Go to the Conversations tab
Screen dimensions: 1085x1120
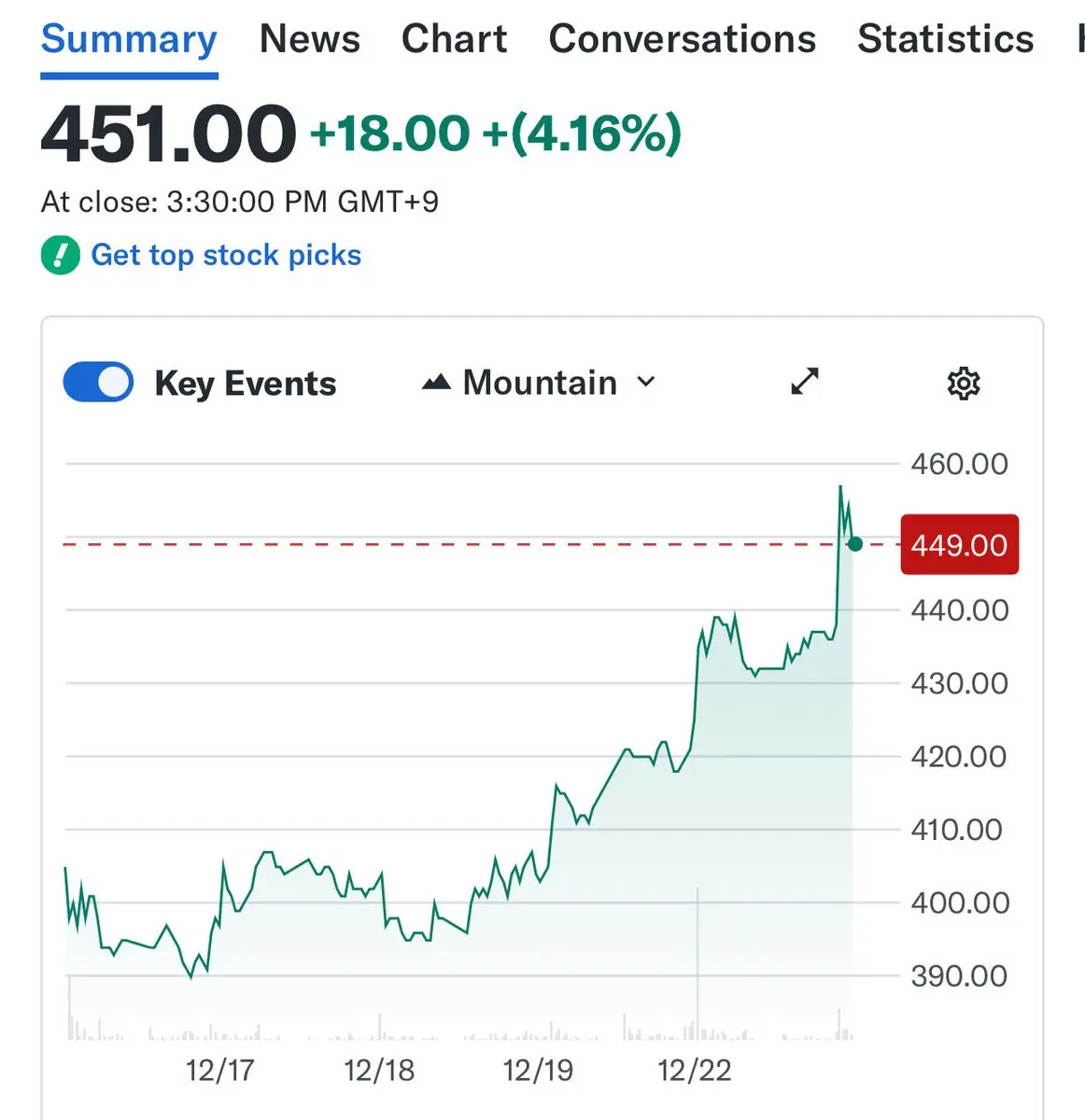(682, 39)
